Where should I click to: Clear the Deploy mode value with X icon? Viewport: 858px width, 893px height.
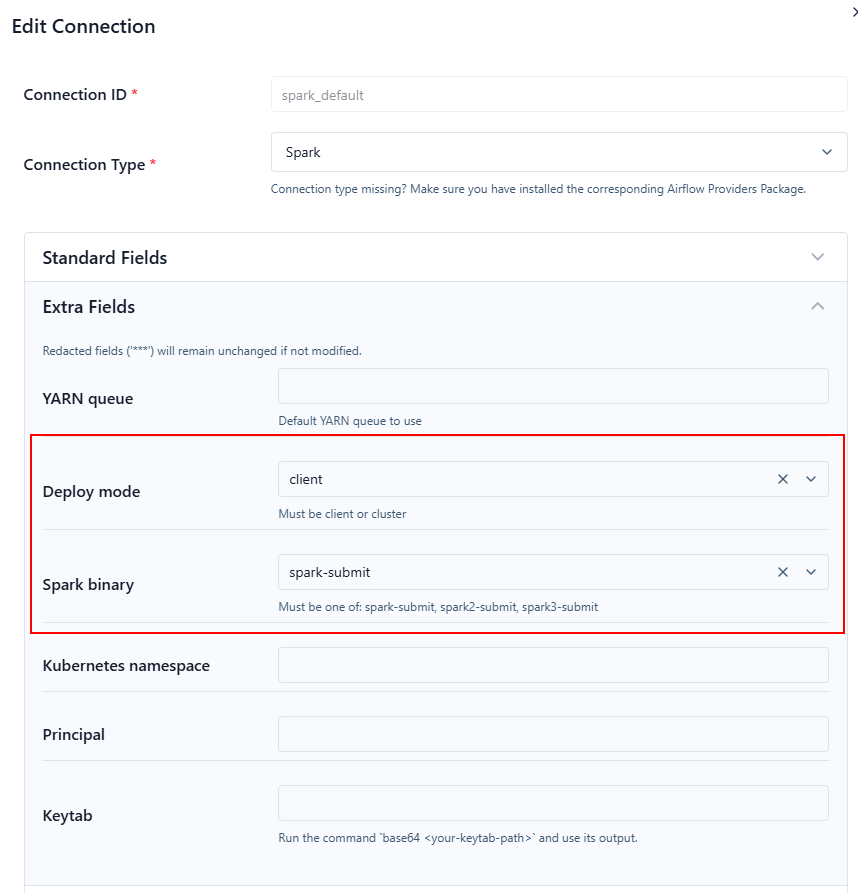click(783, 479)
